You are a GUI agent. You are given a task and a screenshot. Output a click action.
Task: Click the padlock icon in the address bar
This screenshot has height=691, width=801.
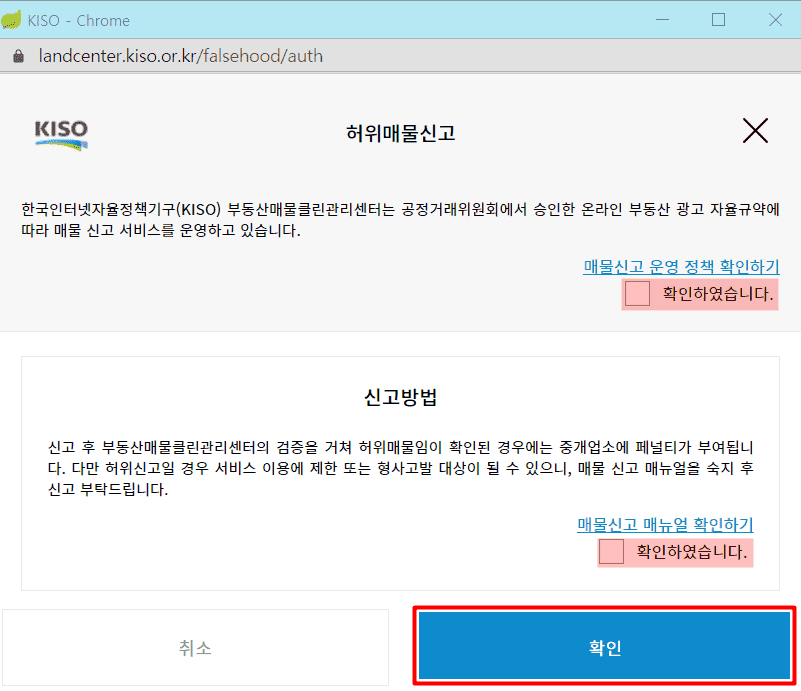click(x=17, y=56)
